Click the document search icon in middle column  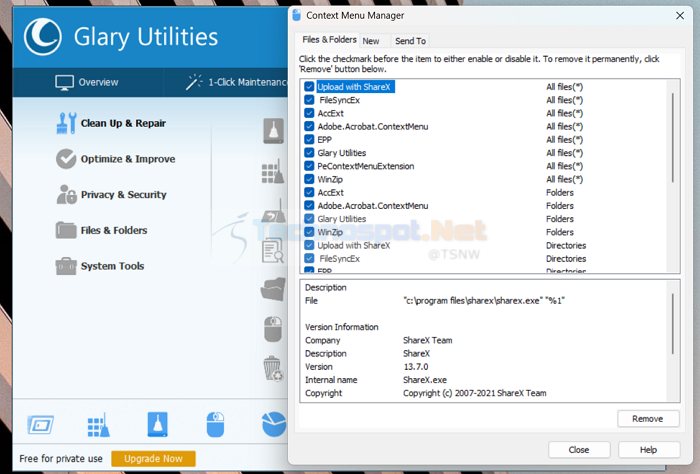(x=272, y=250)
